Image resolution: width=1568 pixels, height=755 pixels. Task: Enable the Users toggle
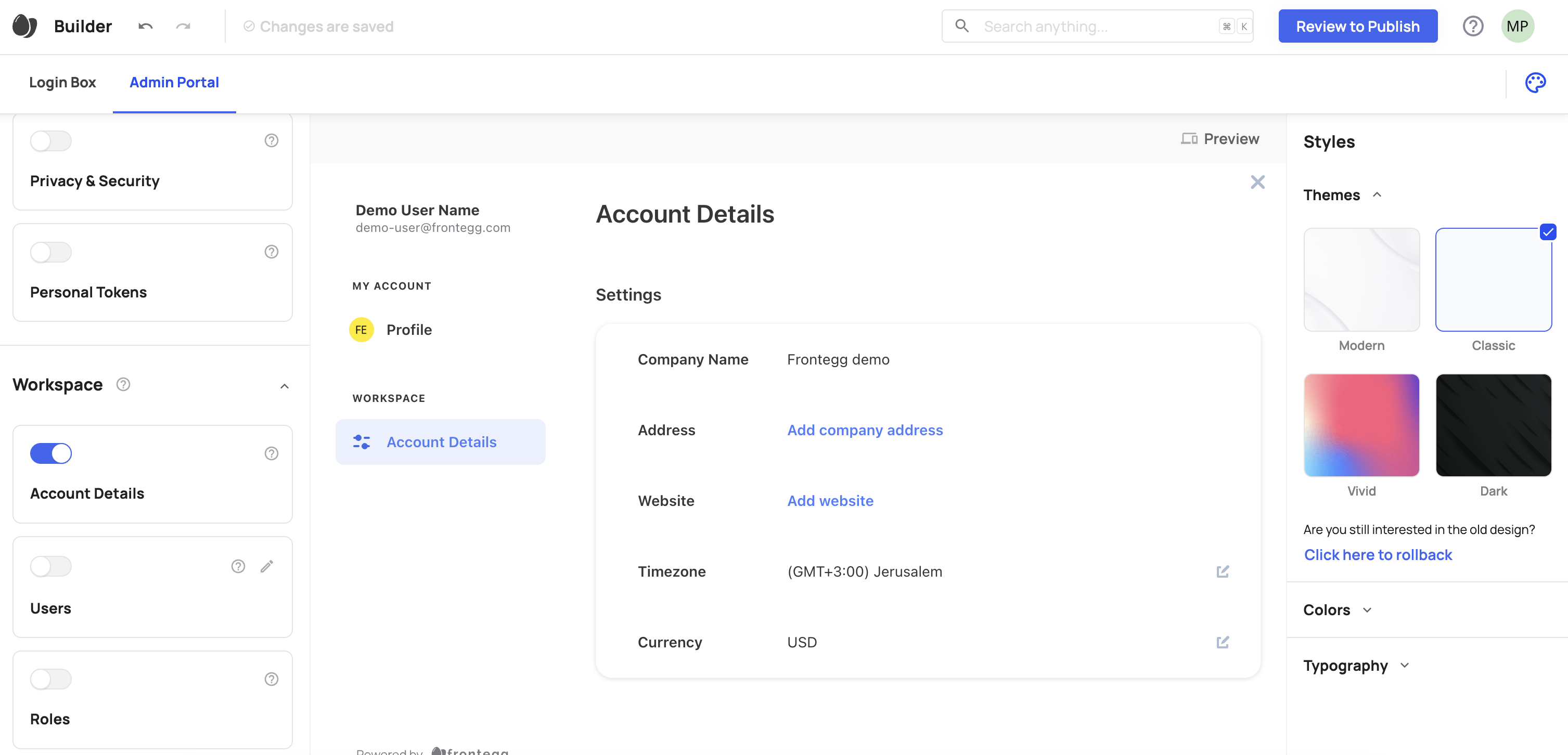tap(51, 566)
